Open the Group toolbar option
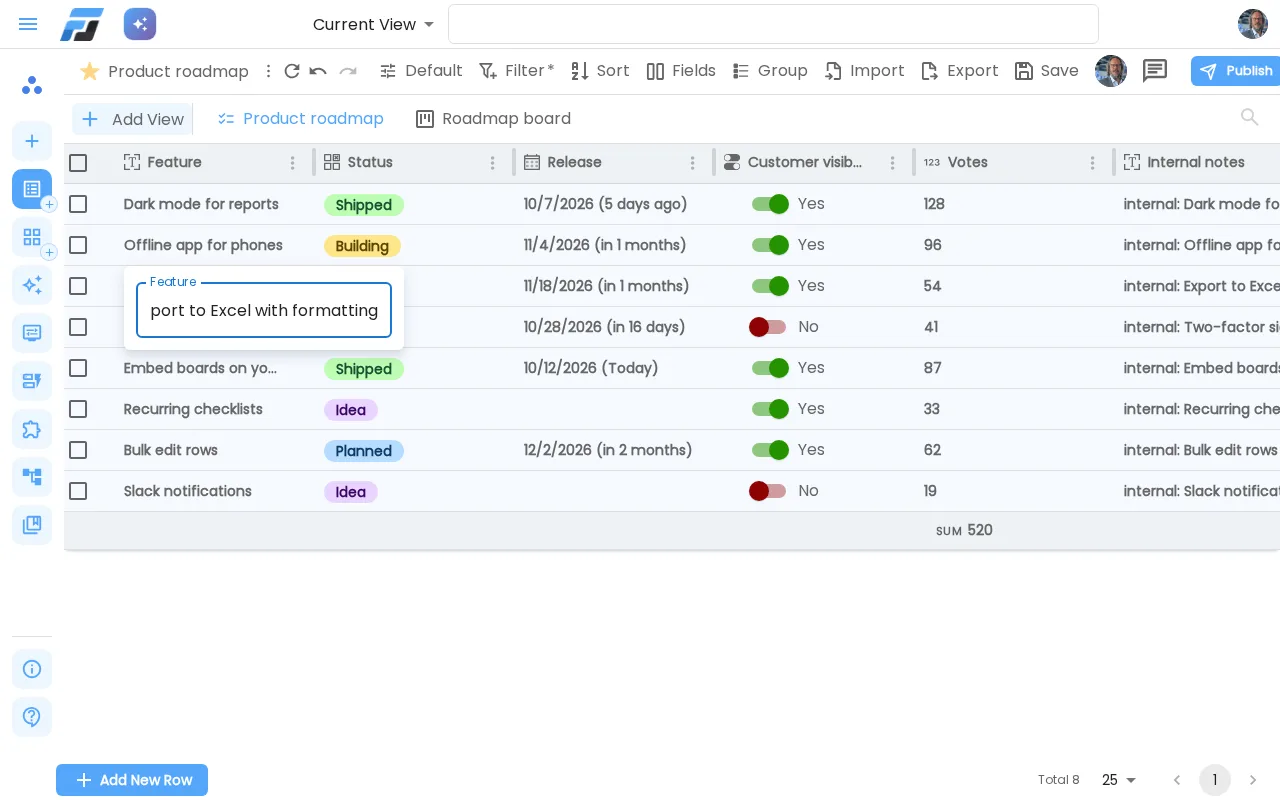 tap(770, 71)
